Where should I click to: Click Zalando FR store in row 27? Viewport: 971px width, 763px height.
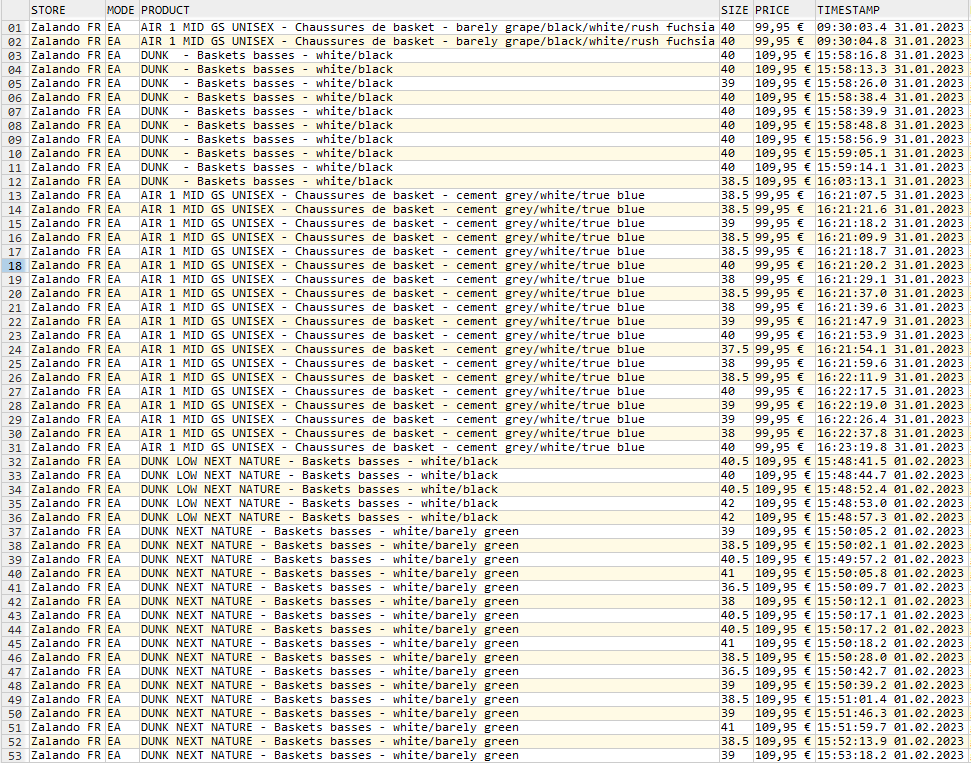(66, 391)
